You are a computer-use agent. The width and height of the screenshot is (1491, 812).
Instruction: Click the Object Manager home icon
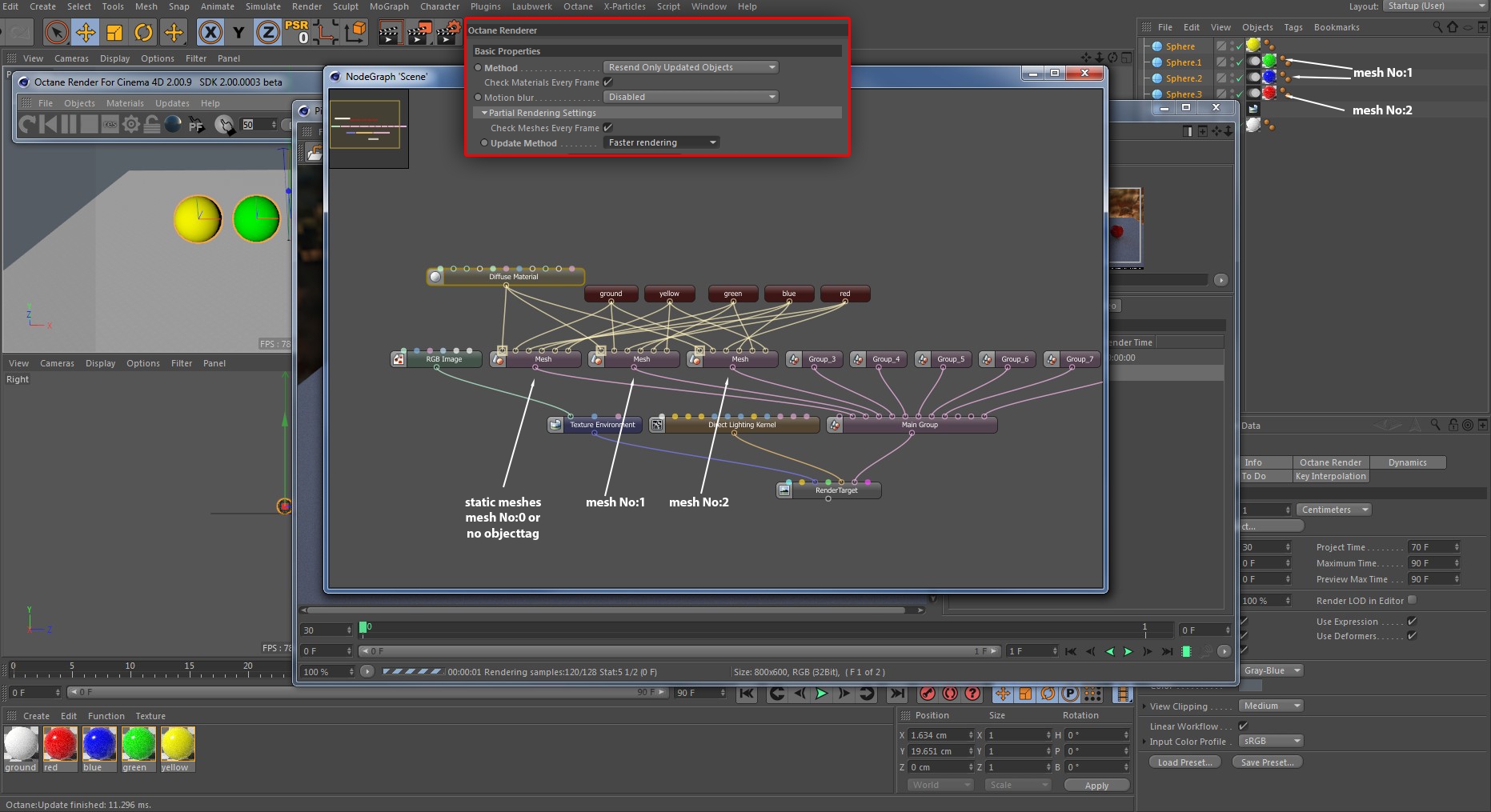[x=1452, y=26]
